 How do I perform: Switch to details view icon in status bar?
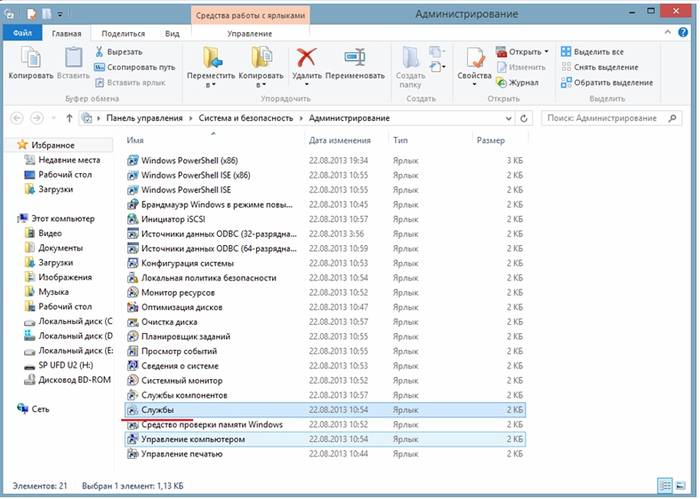coord(665,485)
